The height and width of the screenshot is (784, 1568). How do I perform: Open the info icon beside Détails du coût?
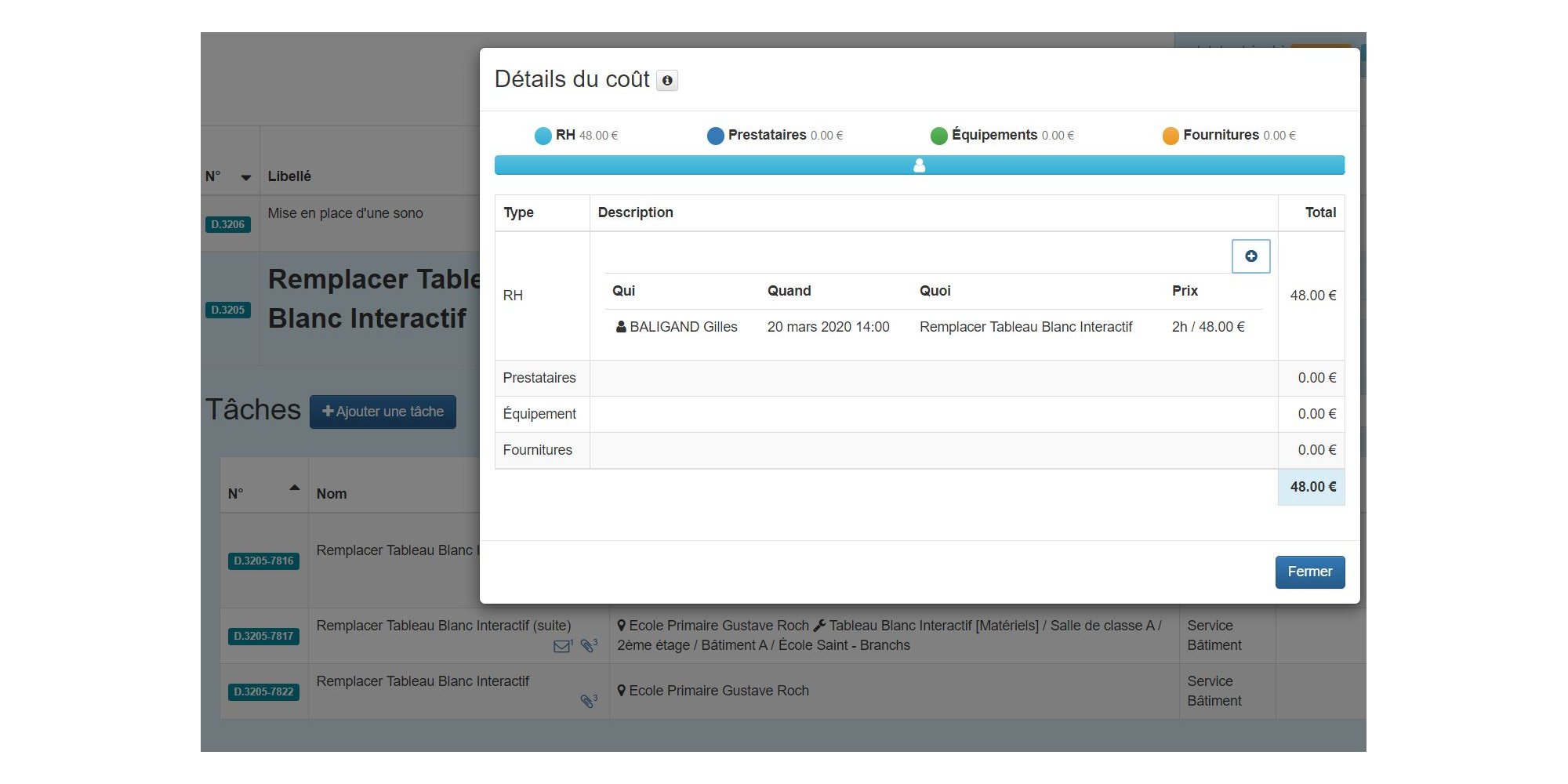667,80
